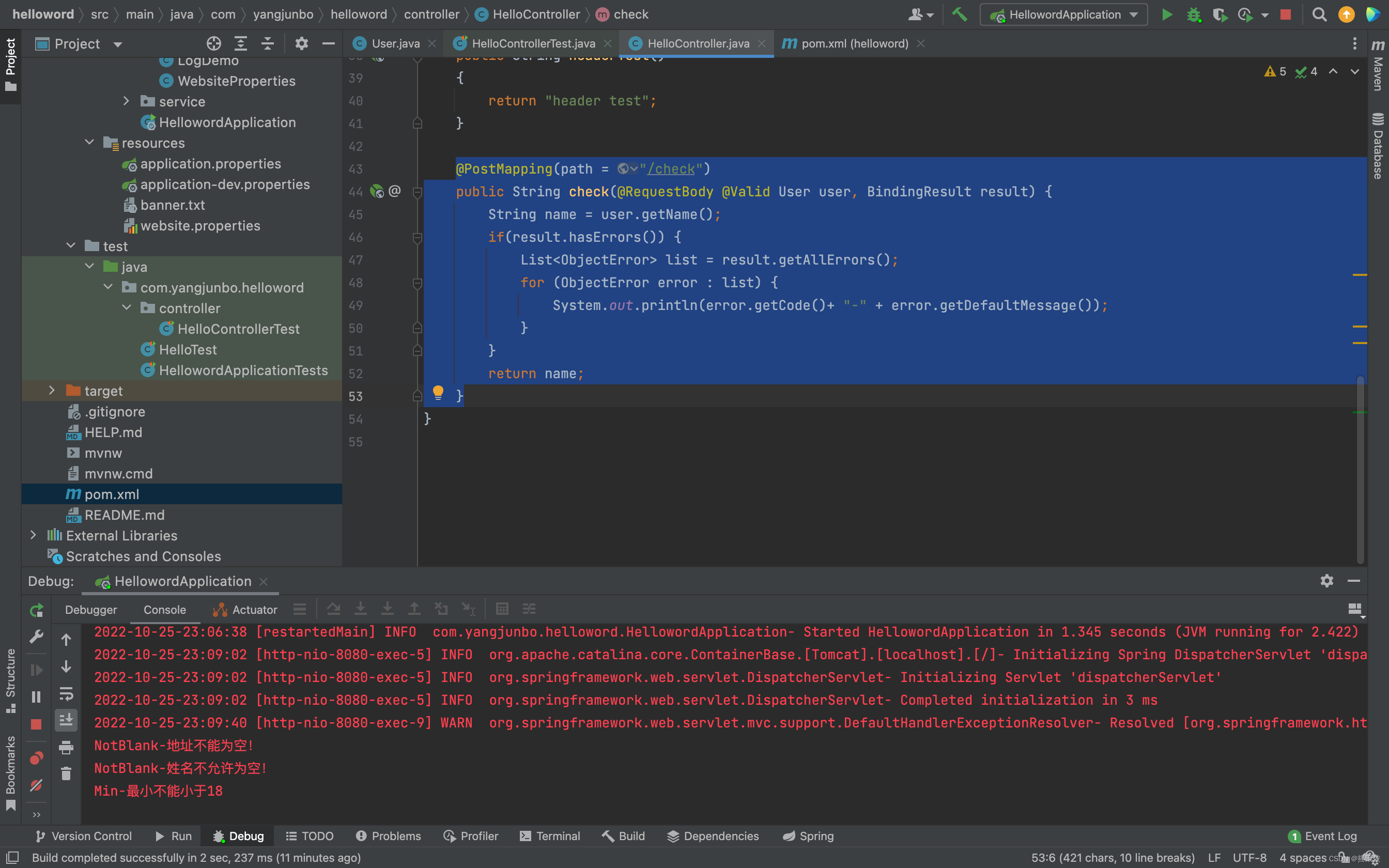The height and width of the screenshot is (868, 1389).
Task: Rerun the HellowordApplication debug session
Action: point(36,610)
